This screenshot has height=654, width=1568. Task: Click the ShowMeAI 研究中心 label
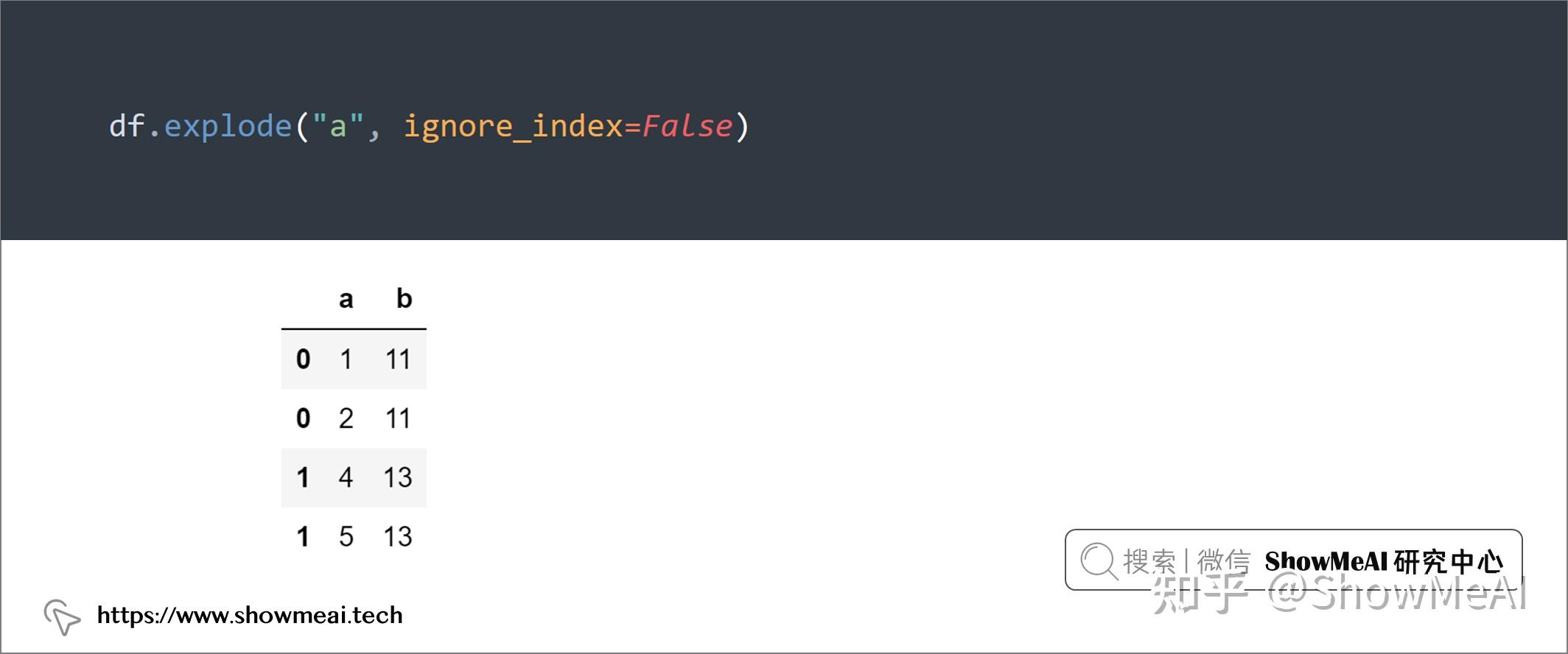point(1383,561)
